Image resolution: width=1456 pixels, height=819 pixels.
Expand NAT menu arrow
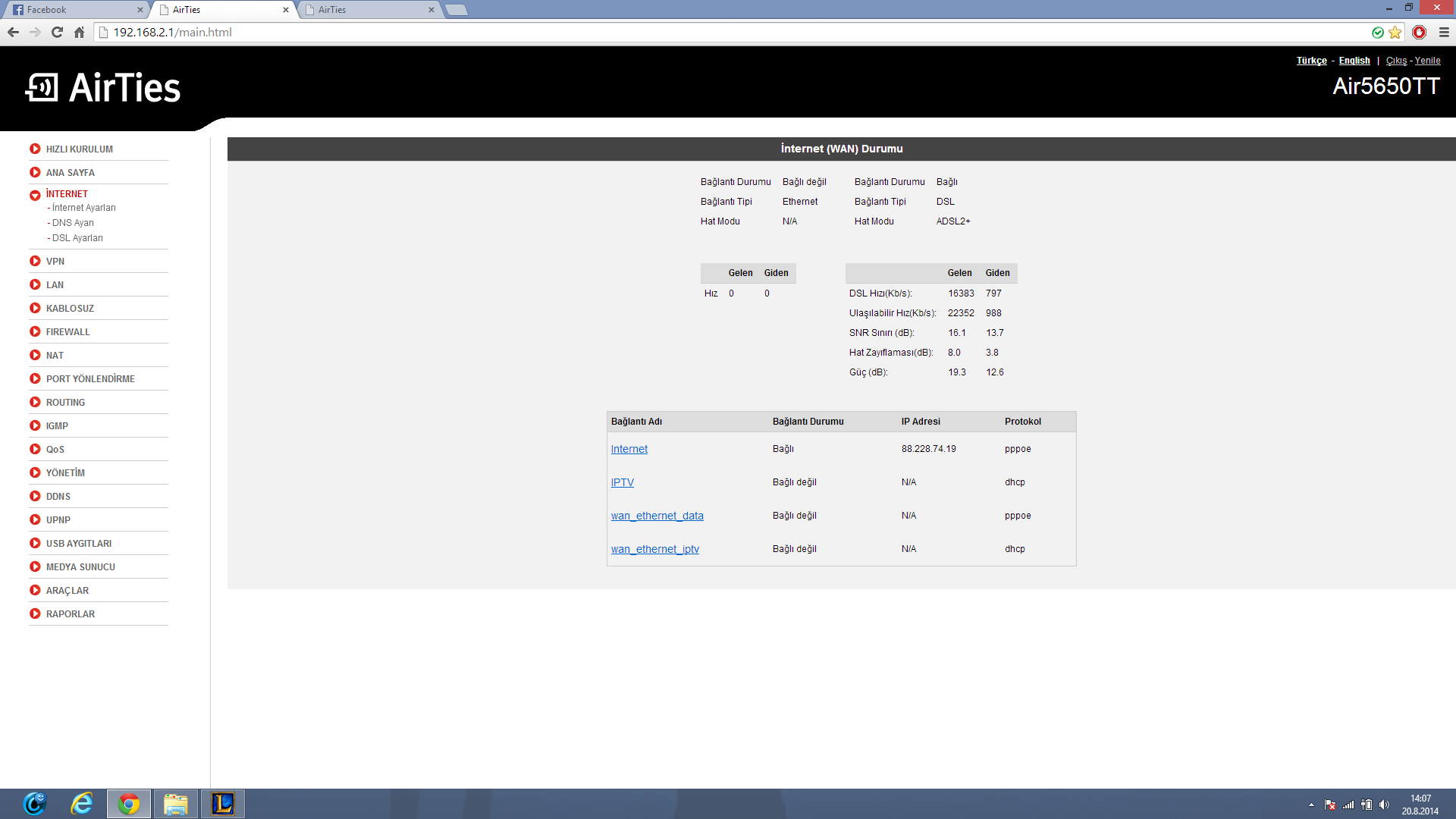[x=35, y=355]
